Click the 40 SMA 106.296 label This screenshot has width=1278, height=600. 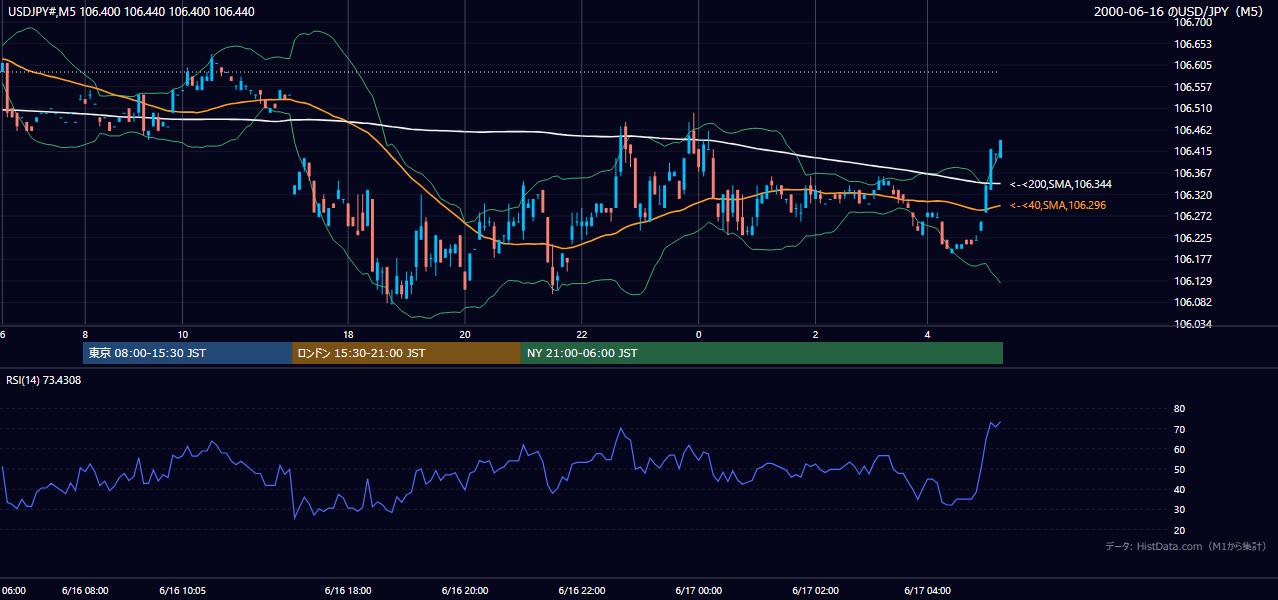(1058, 205)
